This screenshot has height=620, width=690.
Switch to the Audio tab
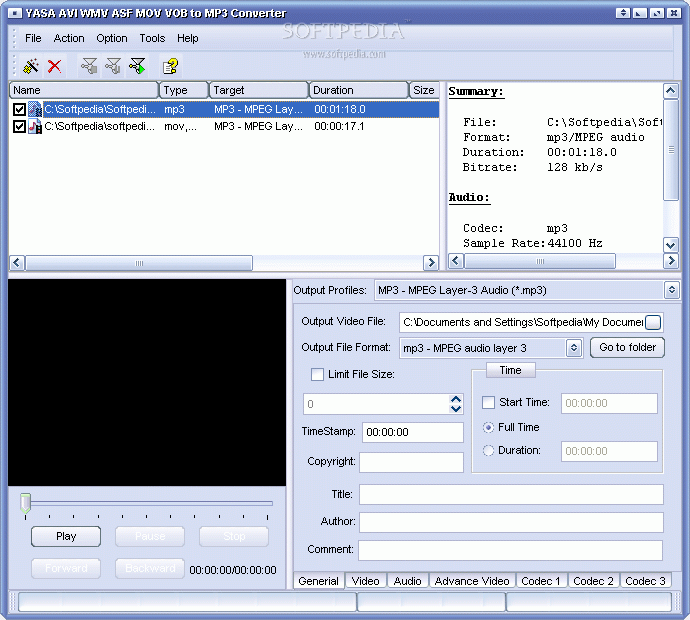tap(407, 581)
